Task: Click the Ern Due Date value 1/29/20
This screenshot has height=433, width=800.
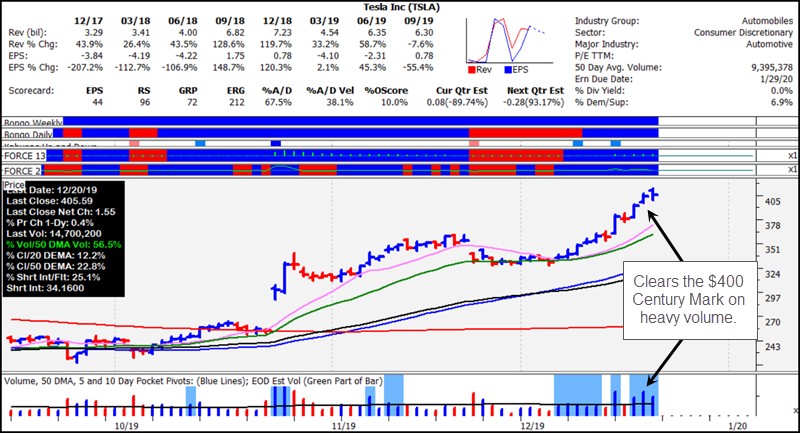Action: tap(777, 79)
